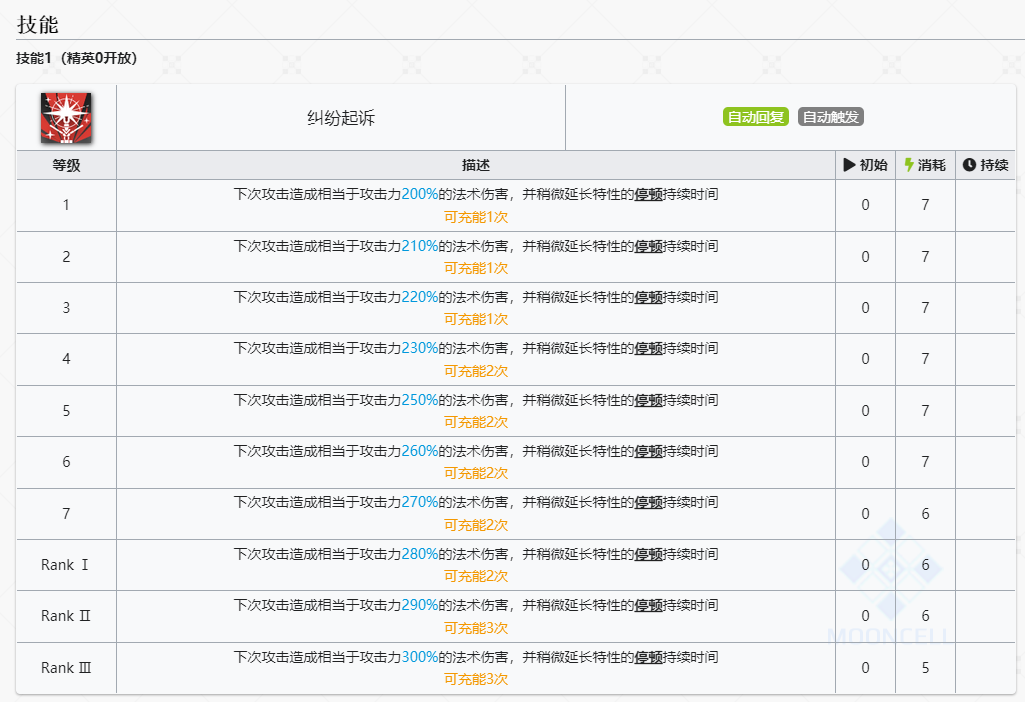This screenshot has height=702, width=1025.
Task: Click the 纠纷起诉 skill name cell
Action: point(341,118)
